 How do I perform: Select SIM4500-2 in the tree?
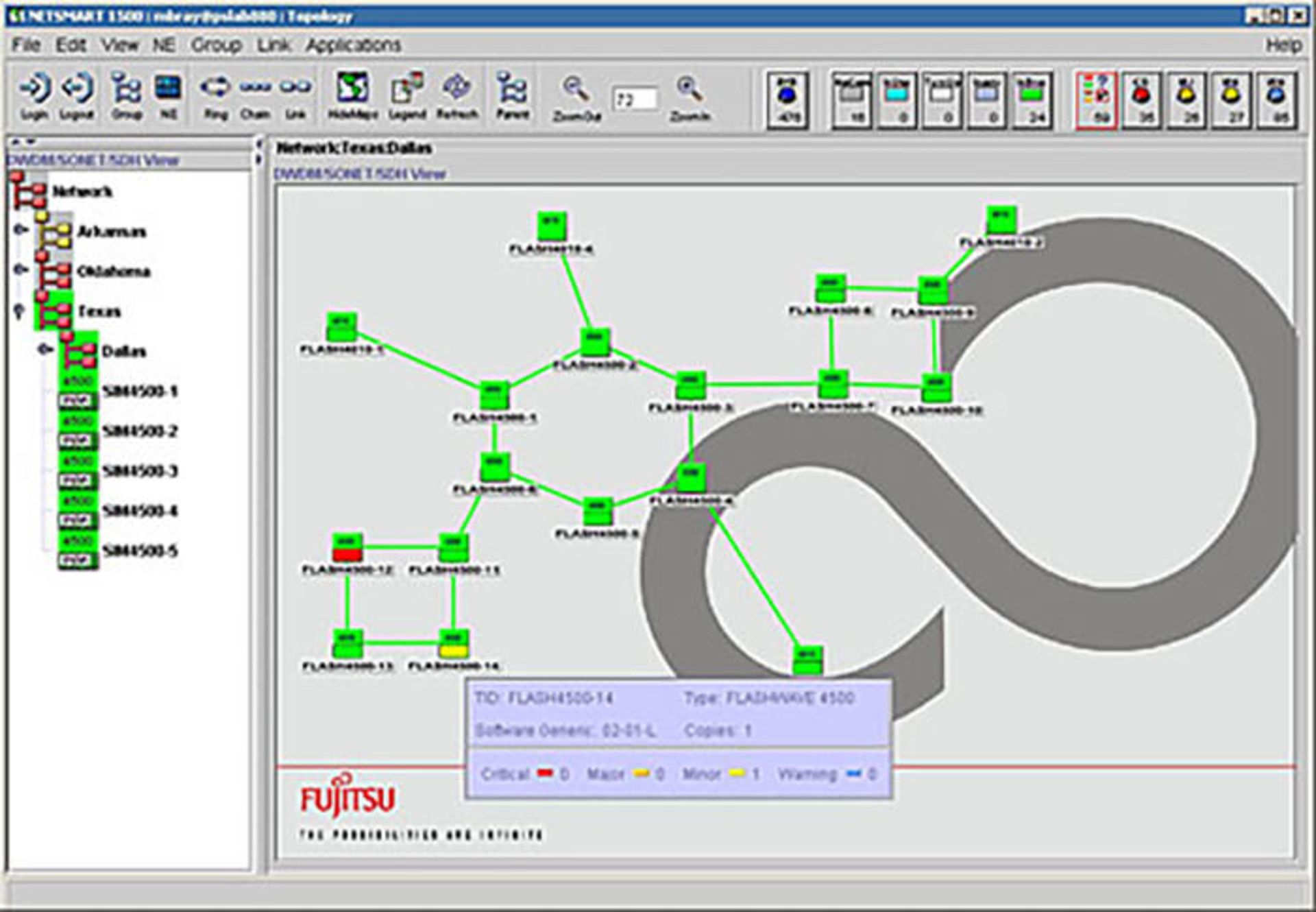tap(140, 431)
